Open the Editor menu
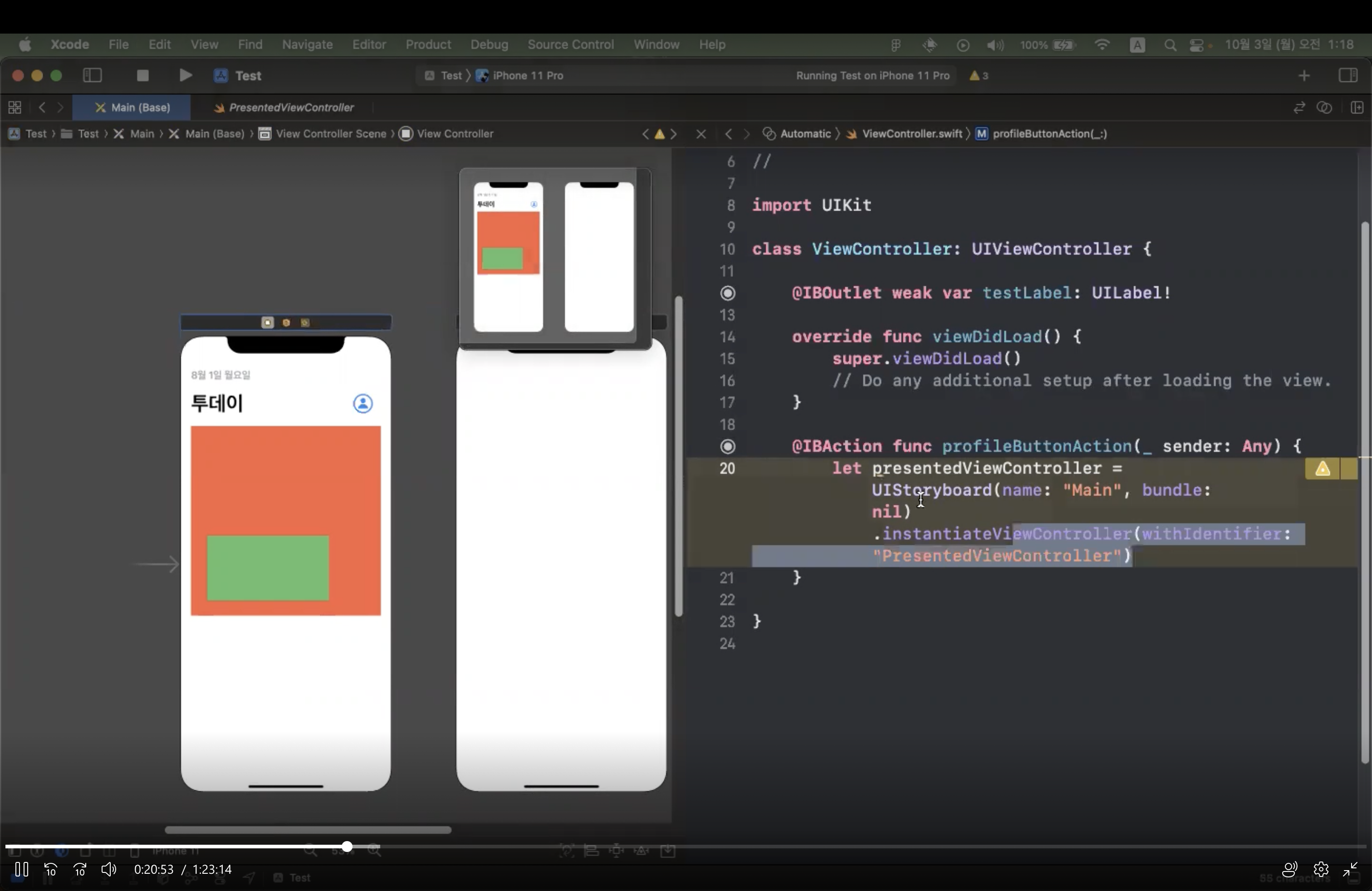 click(369, 44)
